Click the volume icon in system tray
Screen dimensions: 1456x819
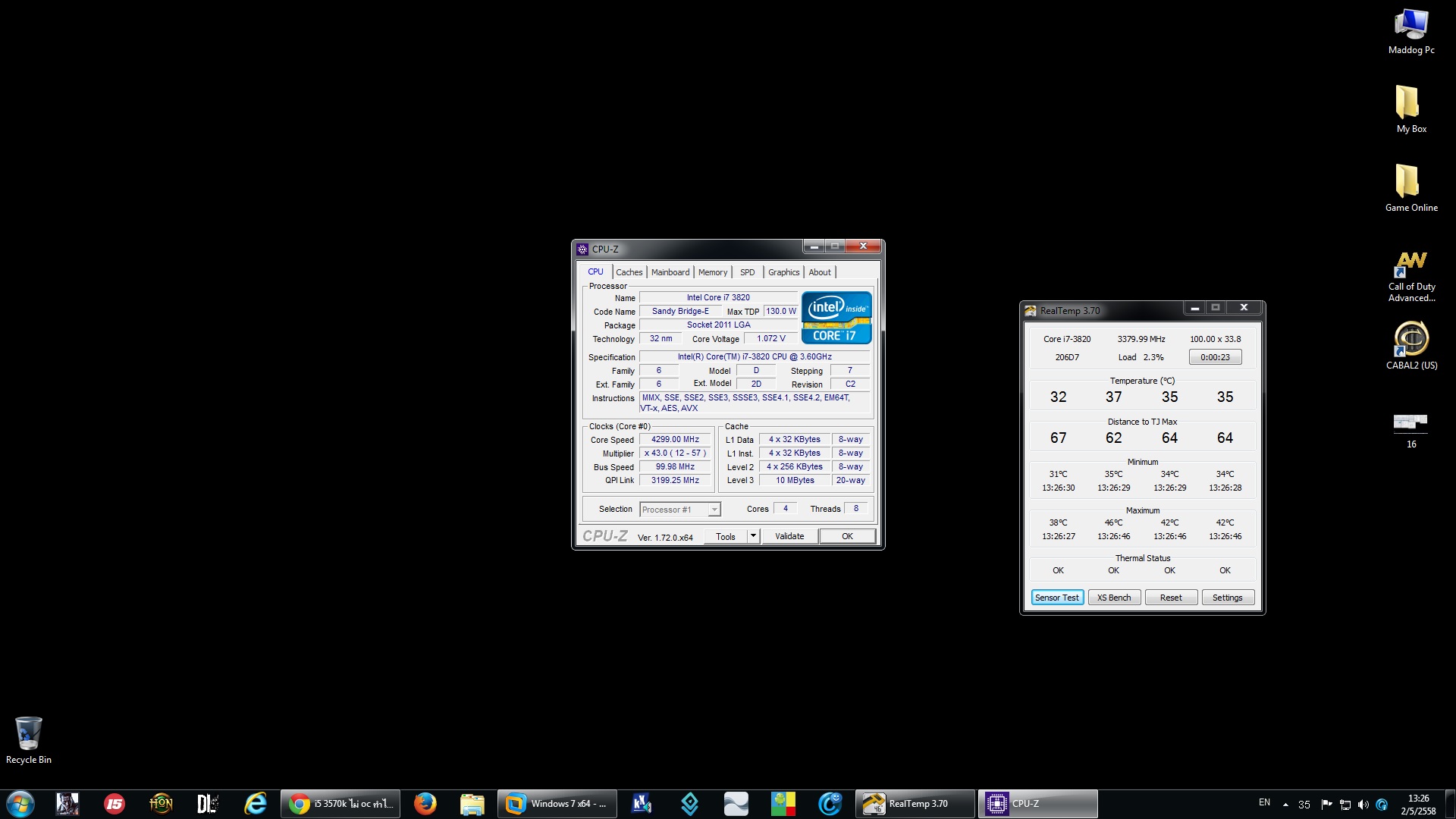click(x=1363, y=804)
